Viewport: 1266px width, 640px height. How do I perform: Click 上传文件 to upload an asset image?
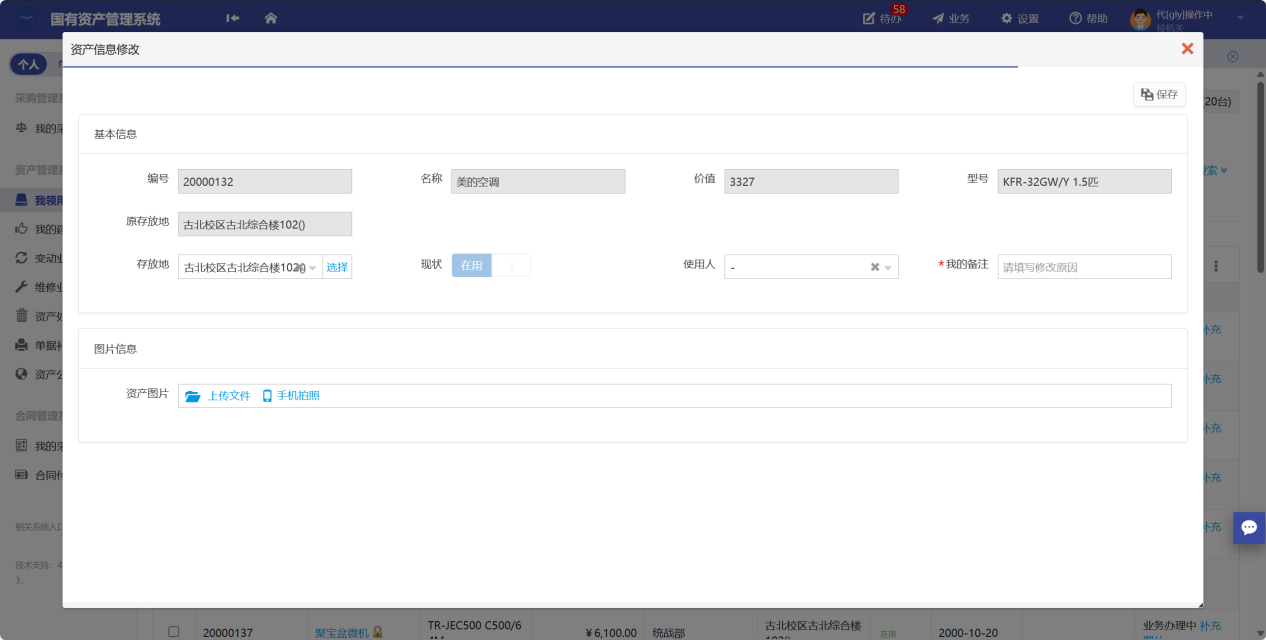point(218,396)
